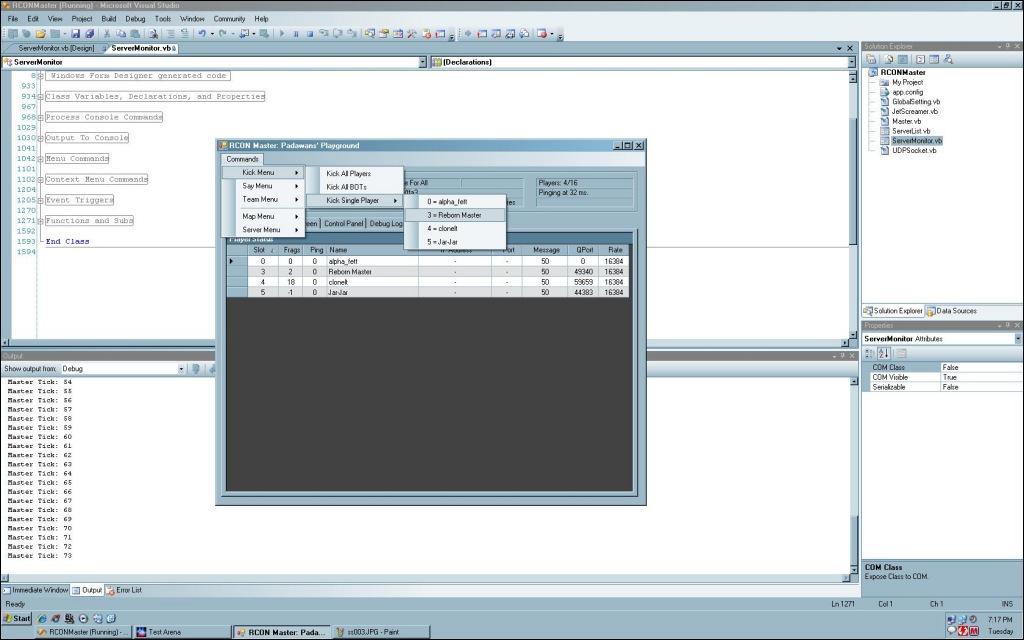
Task: Open the Show output from dropdown
Action: [181, 369]
